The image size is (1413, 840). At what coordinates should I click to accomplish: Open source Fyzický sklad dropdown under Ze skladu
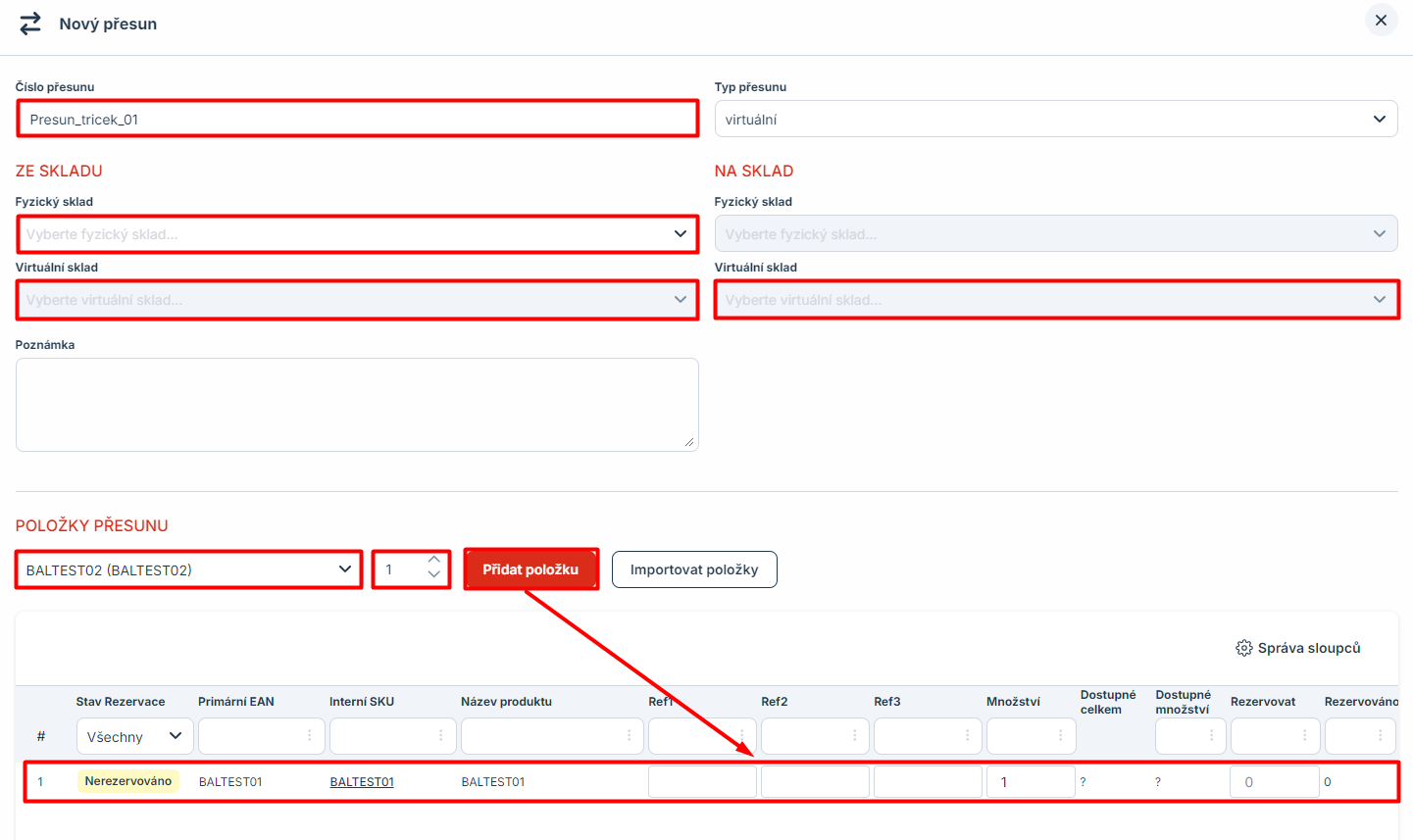tap(357, 234)
